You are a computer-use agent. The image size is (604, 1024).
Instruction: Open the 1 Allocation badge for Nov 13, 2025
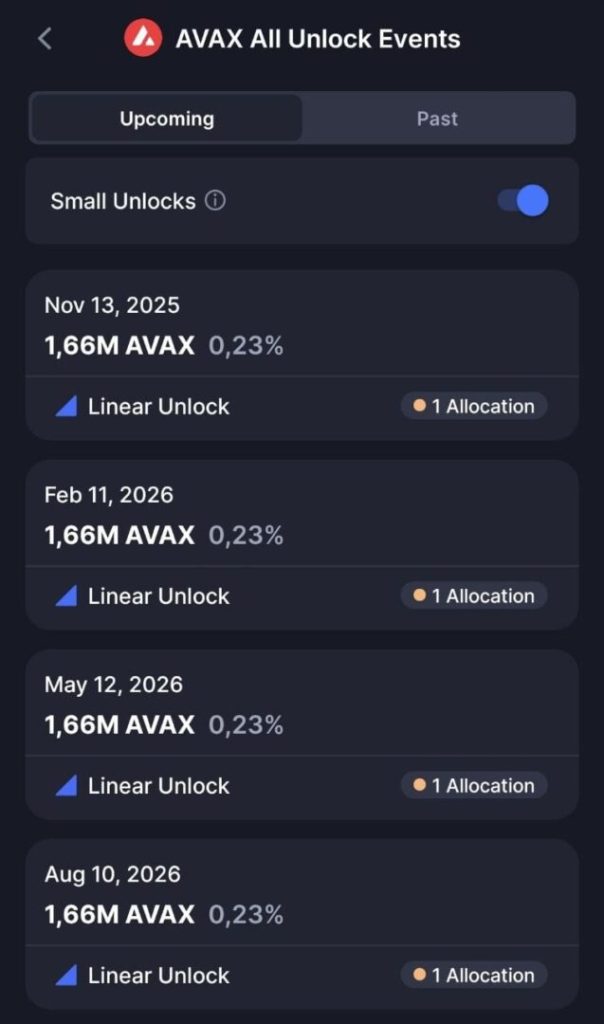474,406
